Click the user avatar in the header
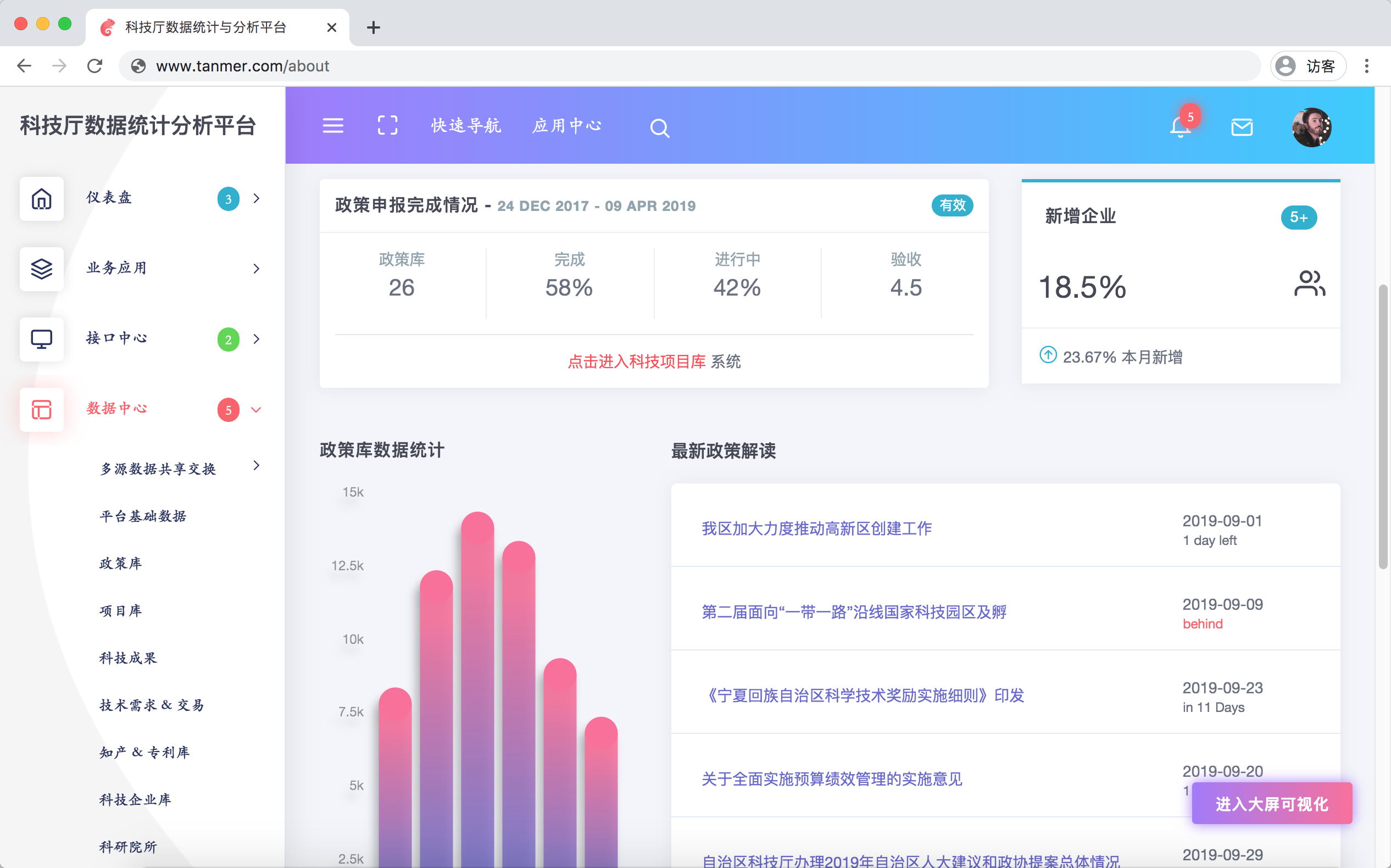The height and width of the screenshot is (868, 1391). [x=1312, y=127]
